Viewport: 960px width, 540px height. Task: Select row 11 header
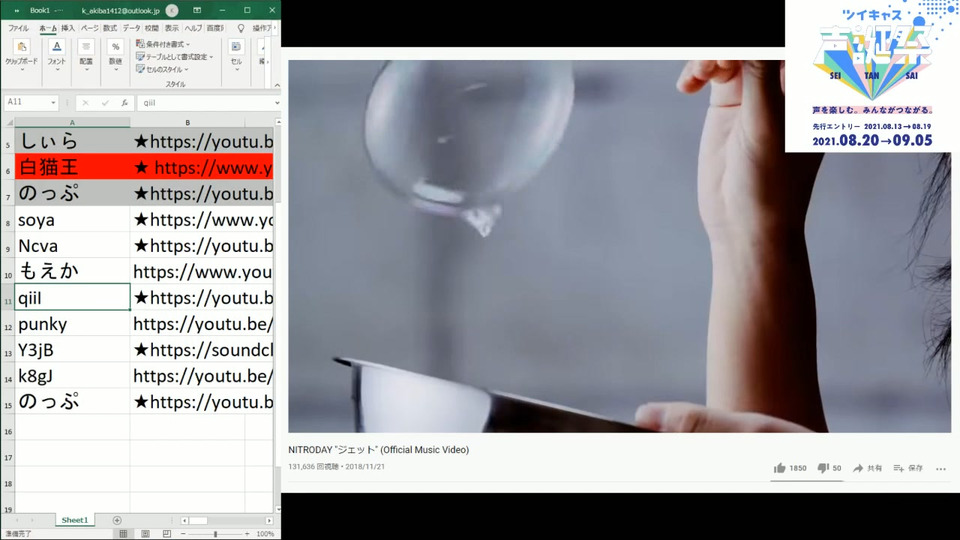(7, 298)
